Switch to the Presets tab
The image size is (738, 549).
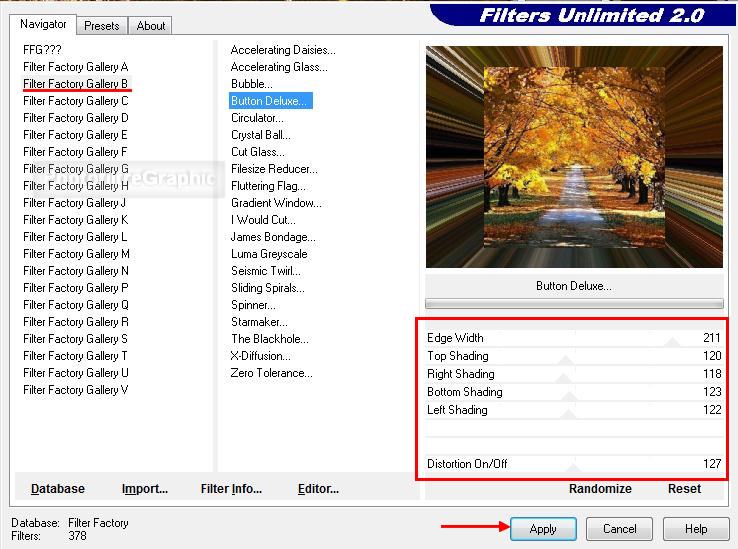click(102, 26)
